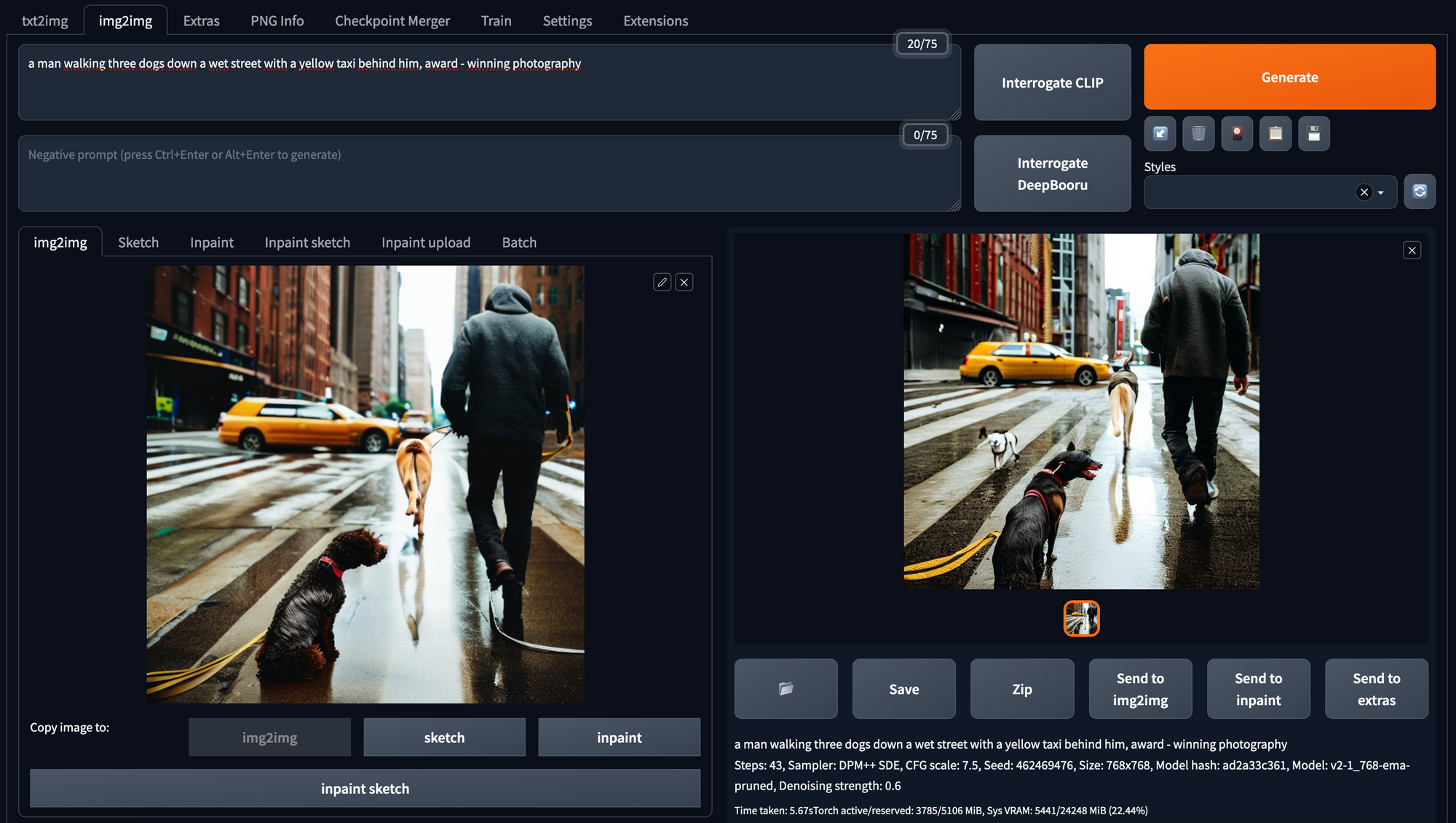Image resolution: width=1456 pixels, height=823 pixels.
Task: Click the Save button for generated image
Action: pyautogui.click(x=904, y=689)
